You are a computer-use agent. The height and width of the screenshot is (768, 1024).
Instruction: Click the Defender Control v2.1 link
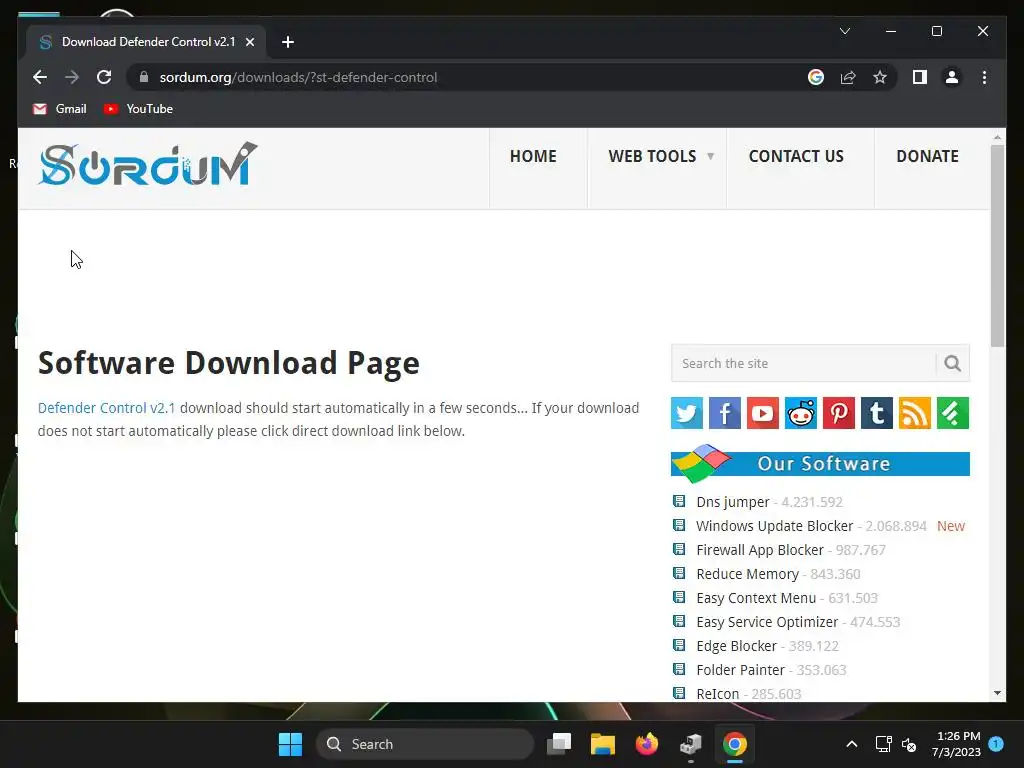coord(106,408)
